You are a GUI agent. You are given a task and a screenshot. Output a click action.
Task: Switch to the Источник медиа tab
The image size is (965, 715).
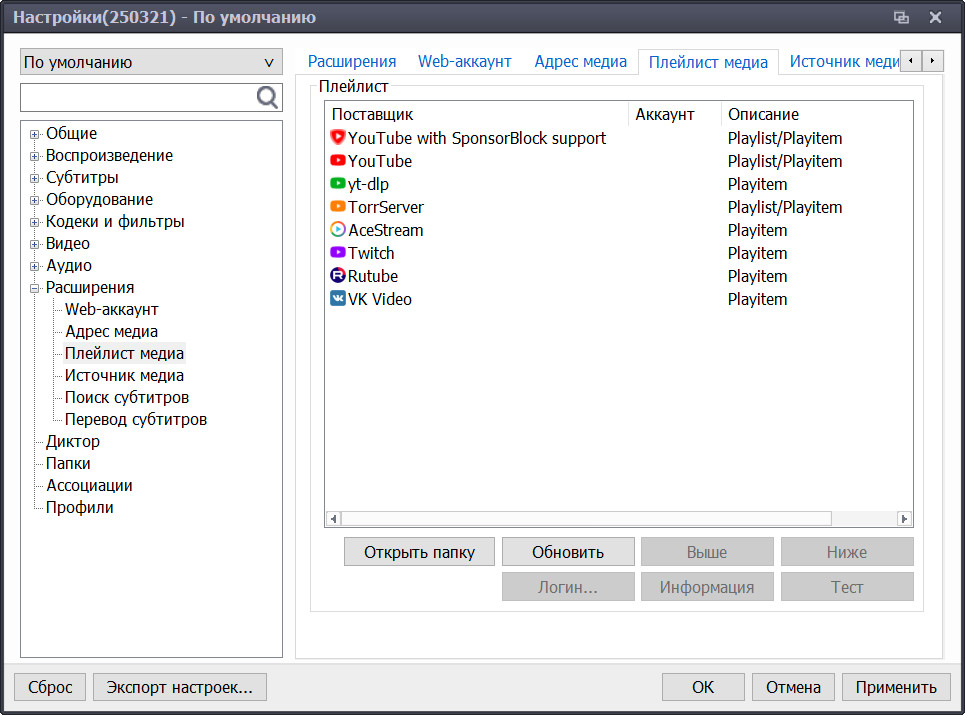point(844,62)
